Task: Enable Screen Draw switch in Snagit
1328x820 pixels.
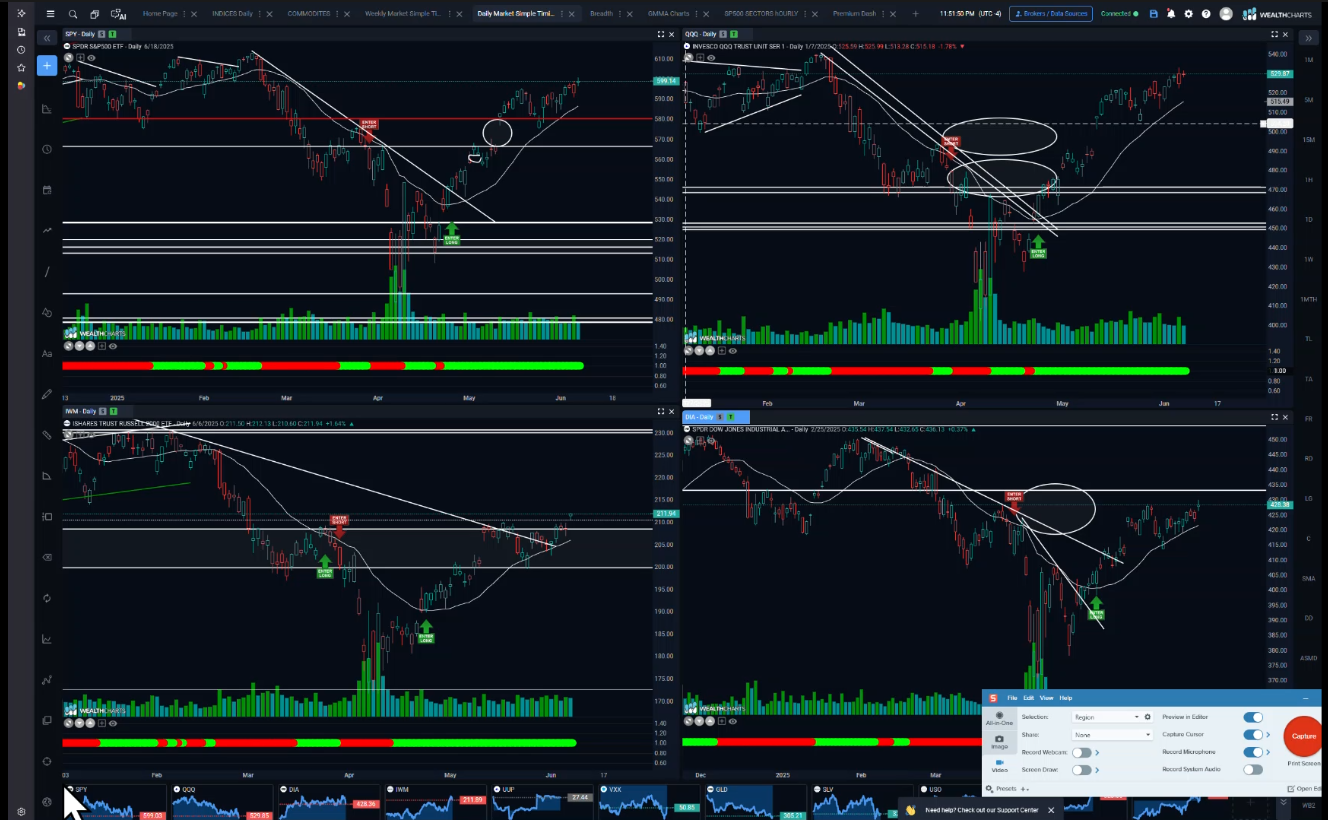Action: tap(1081, 770)
